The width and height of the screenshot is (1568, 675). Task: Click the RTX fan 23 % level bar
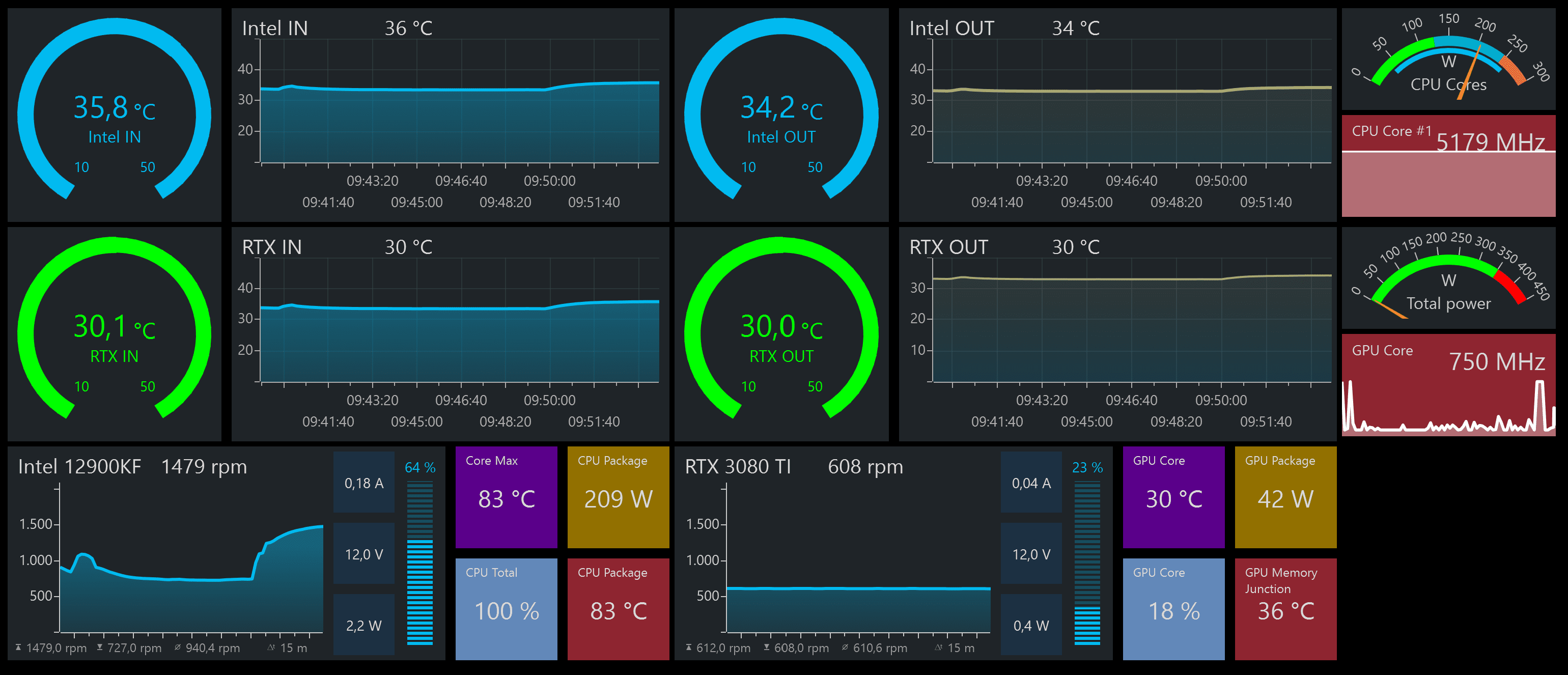(1087, 563)
